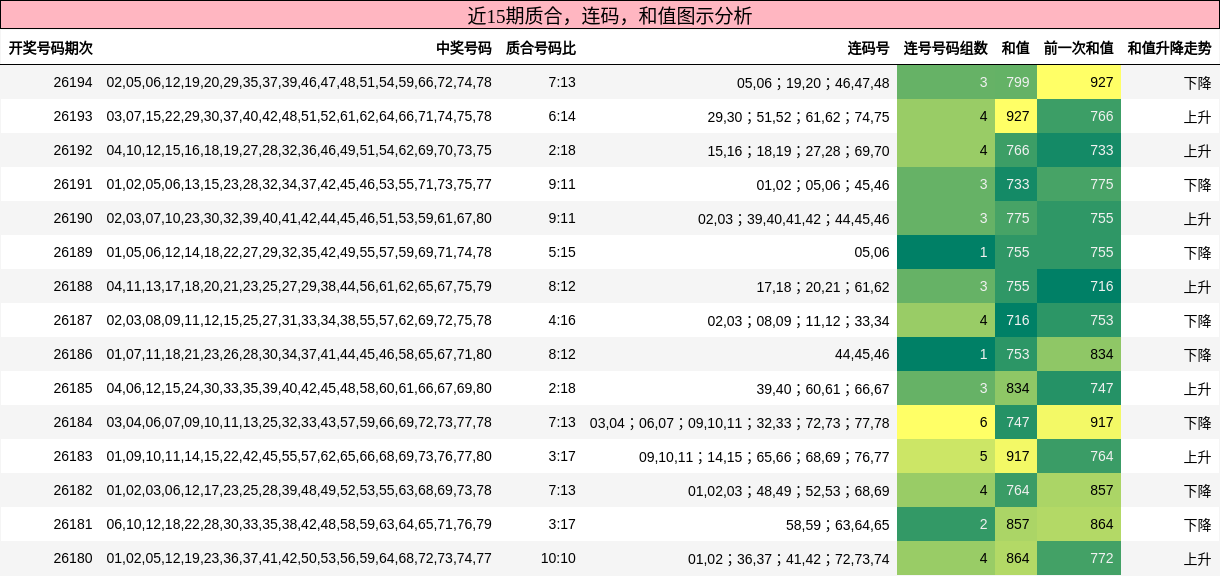Click trend 上升 in row 26180
This screenshot has width=1220, height=576.
pyautogui.click(x=1197, y=558)
